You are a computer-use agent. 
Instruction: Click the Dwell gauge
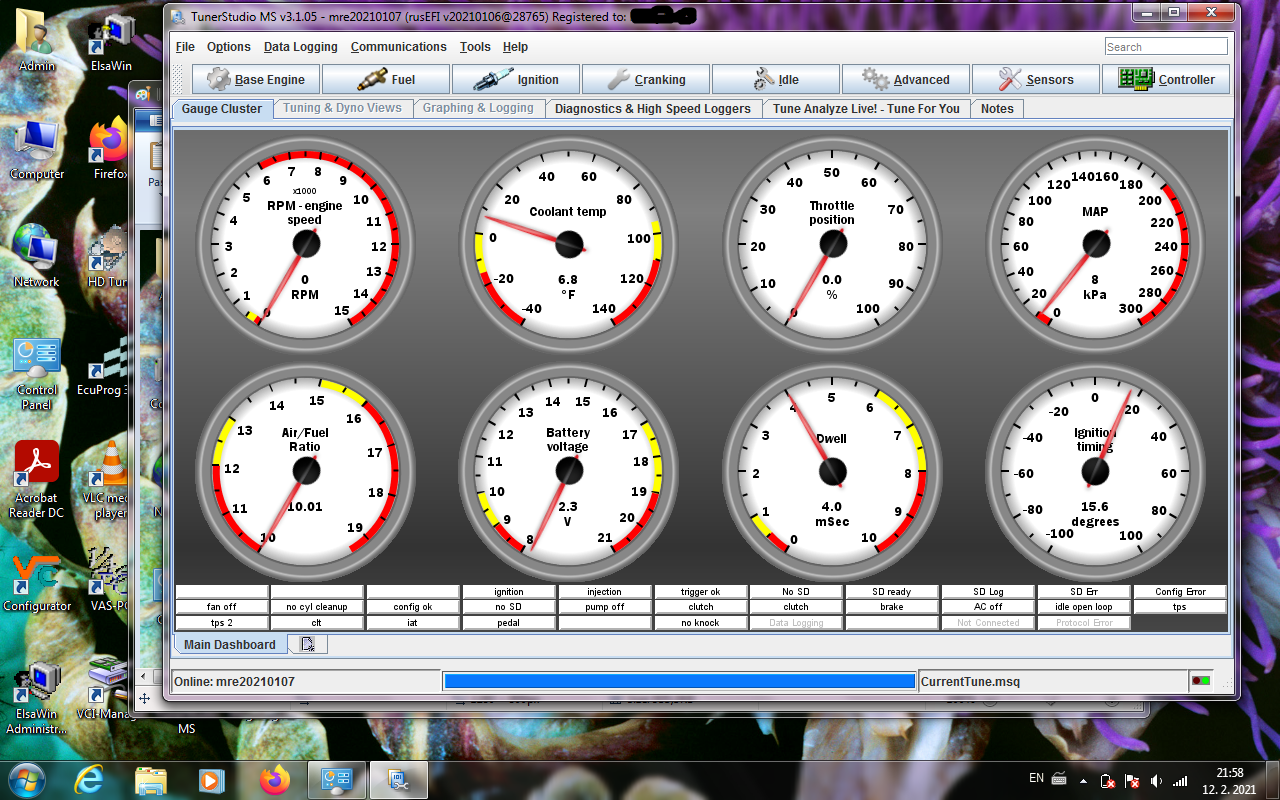[832, 470]
